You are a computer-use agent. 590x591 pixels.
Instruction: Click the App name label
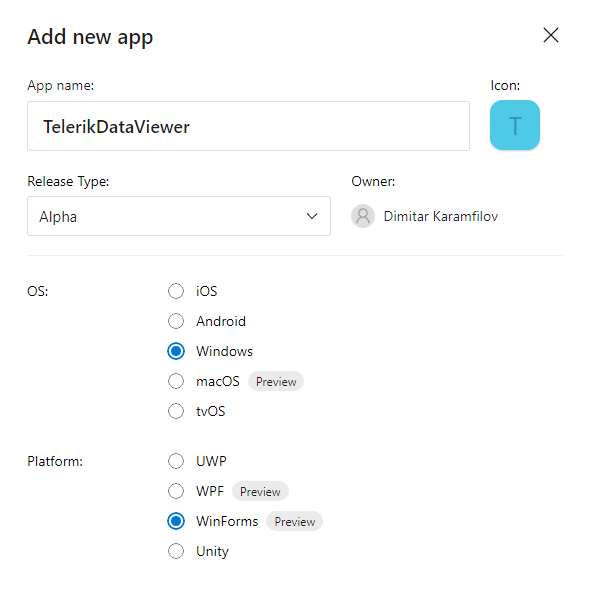[61, 86]
